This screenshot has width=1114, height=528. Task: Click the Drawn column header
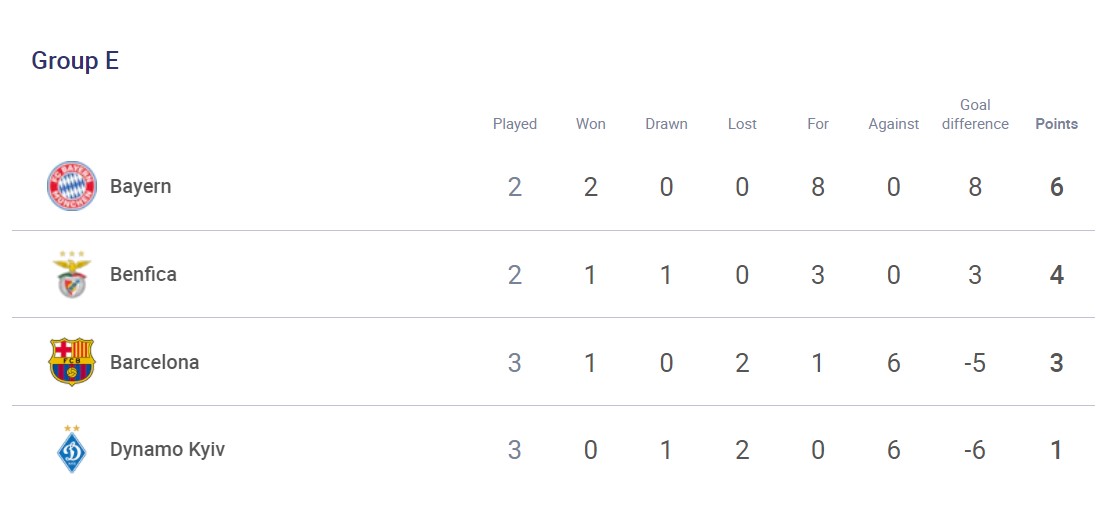coord(666,124)
